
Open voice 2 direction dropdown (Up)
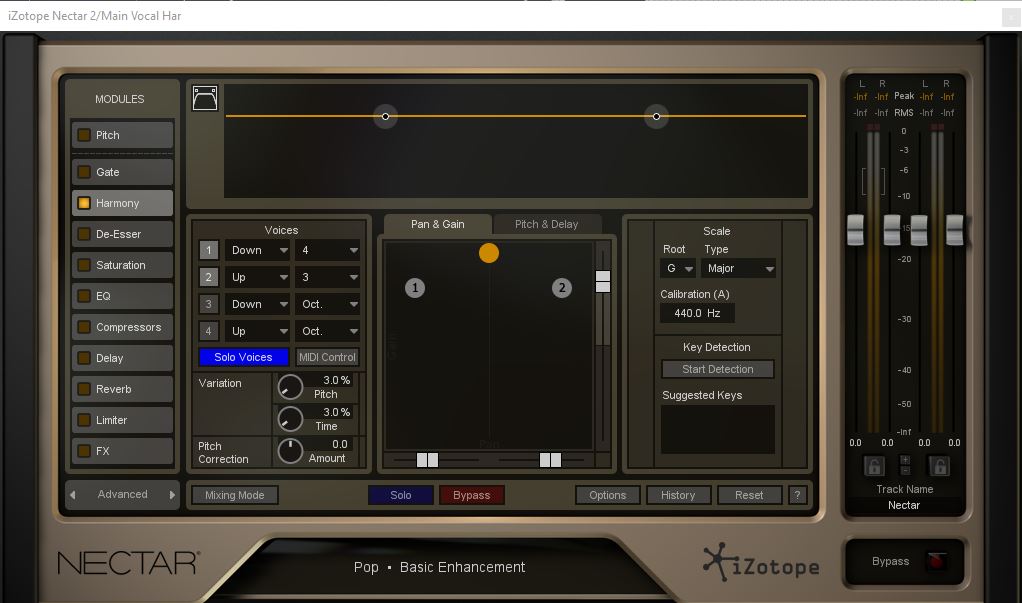click(x=257, y=277)
